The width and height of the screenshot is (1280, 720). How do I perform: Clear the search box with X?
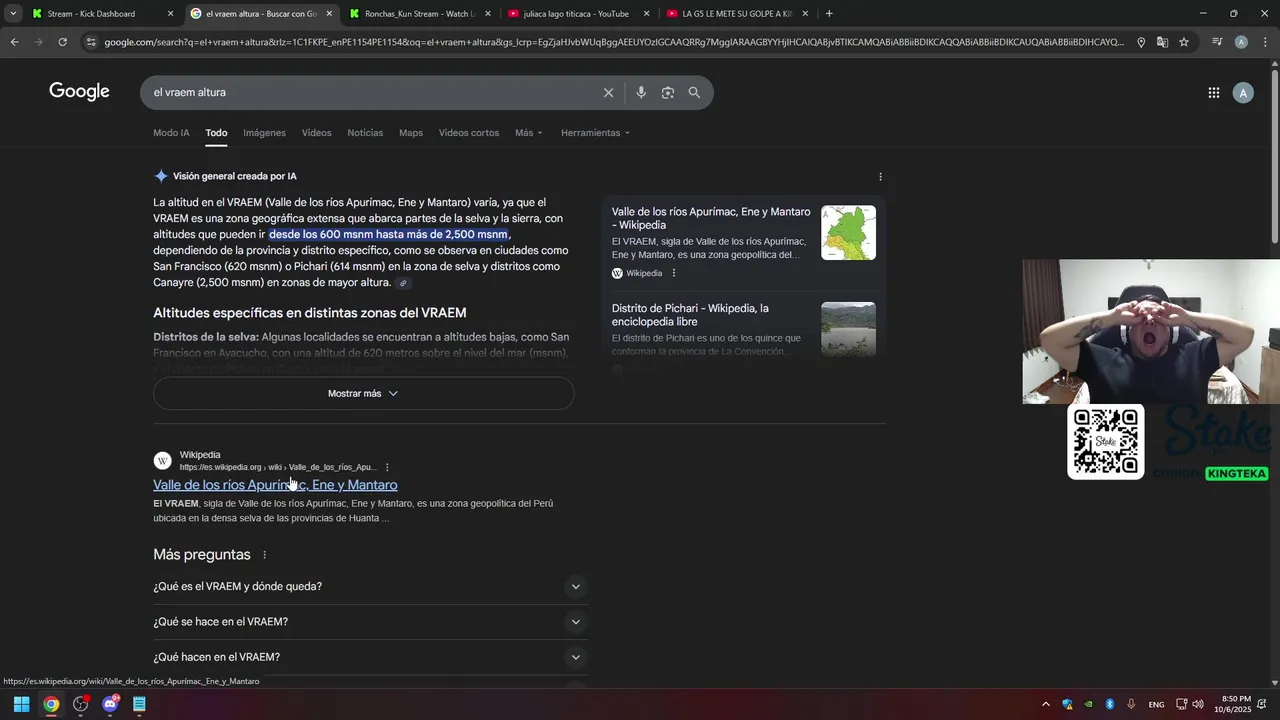(x=608, y=93)
